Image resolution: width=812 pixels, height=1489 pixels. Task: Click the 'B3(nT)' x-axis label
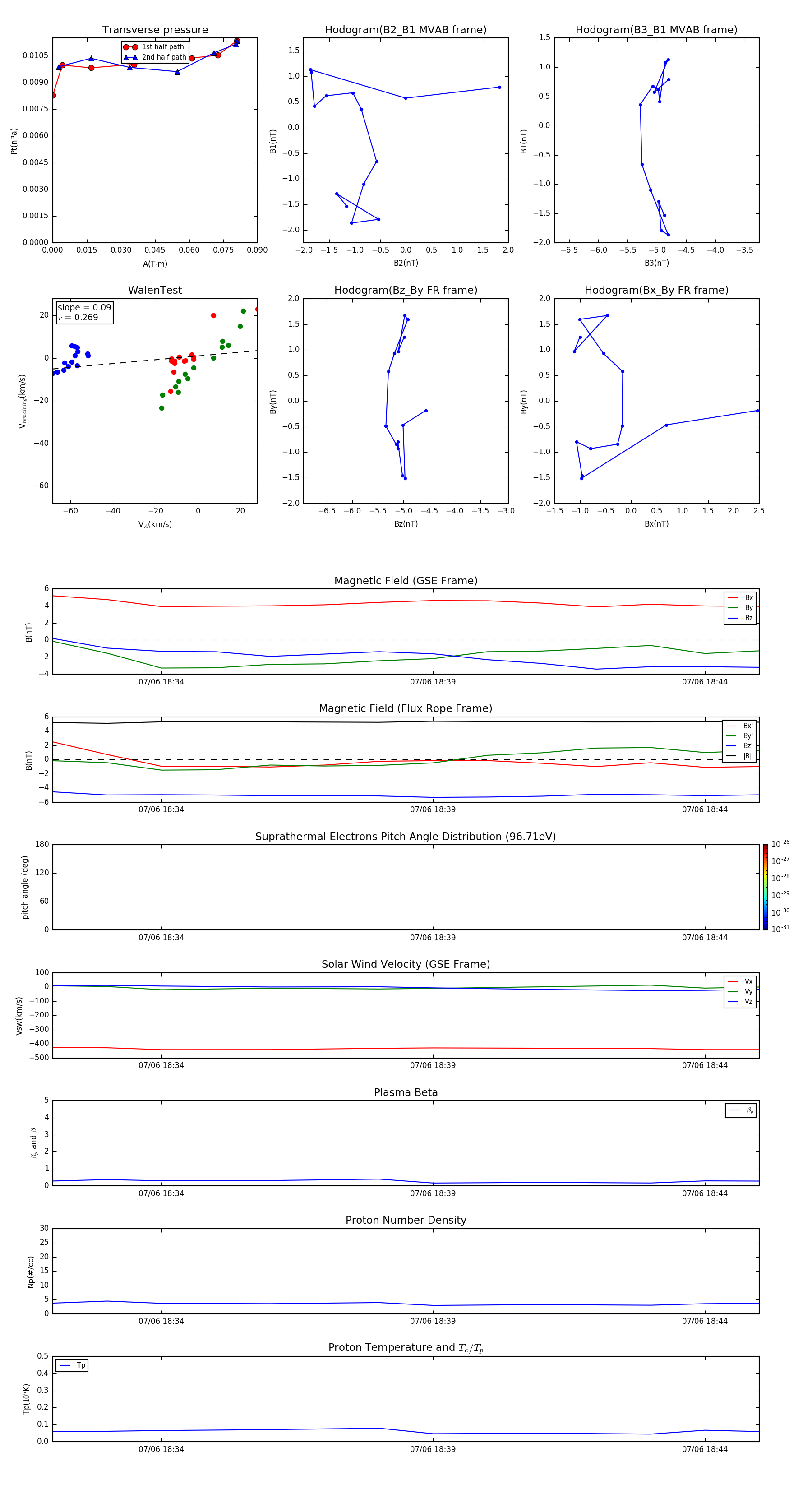[656, 263]
